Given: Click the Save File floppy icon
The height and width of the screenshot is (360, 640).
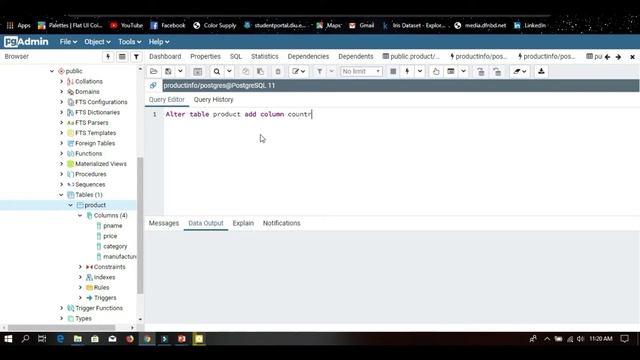Looking at the screenshot, I should point(168,71).
